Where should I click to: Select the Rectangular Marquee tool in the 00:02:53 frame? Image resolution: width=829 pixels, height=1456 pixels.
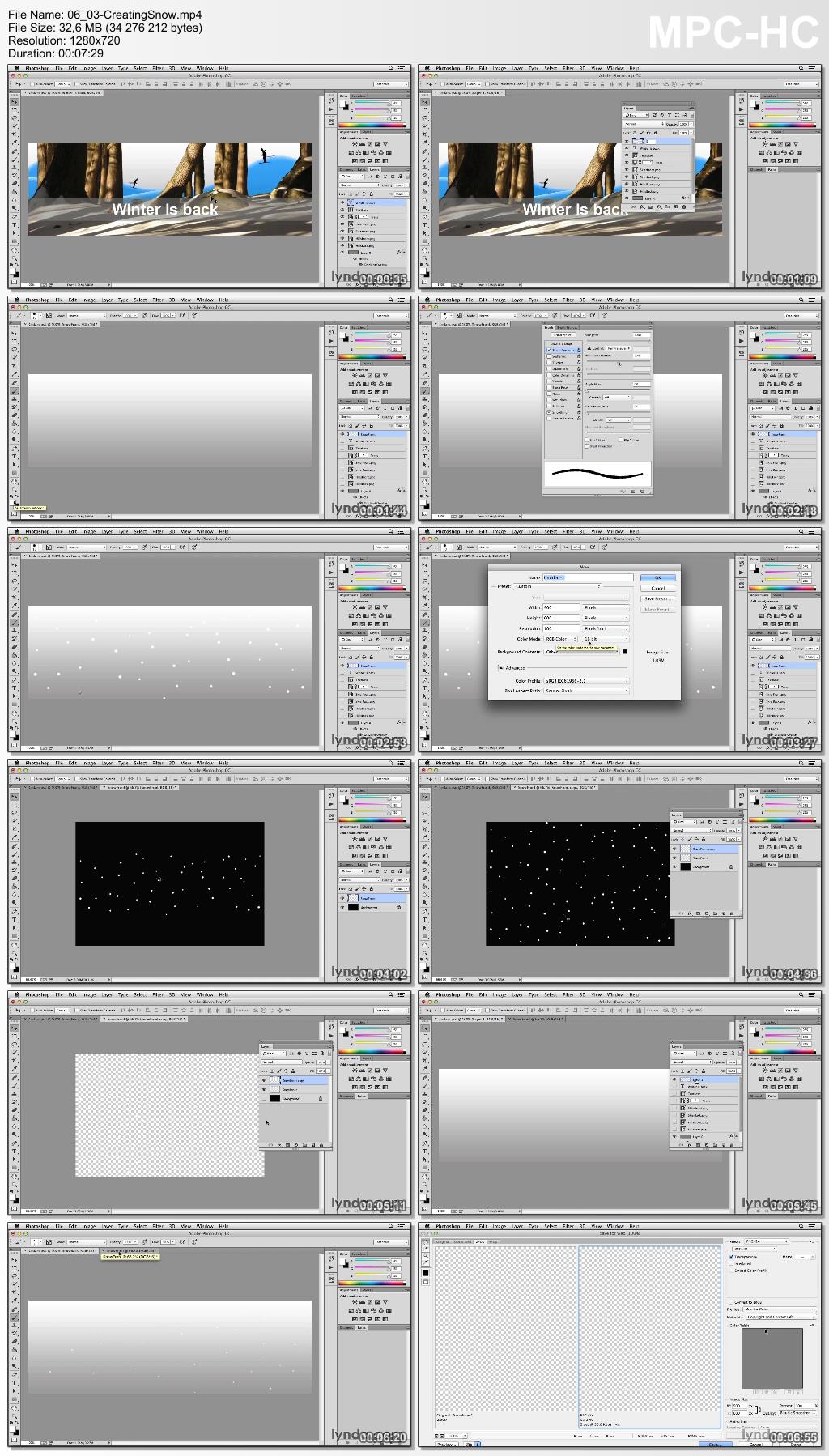point(15,573)
